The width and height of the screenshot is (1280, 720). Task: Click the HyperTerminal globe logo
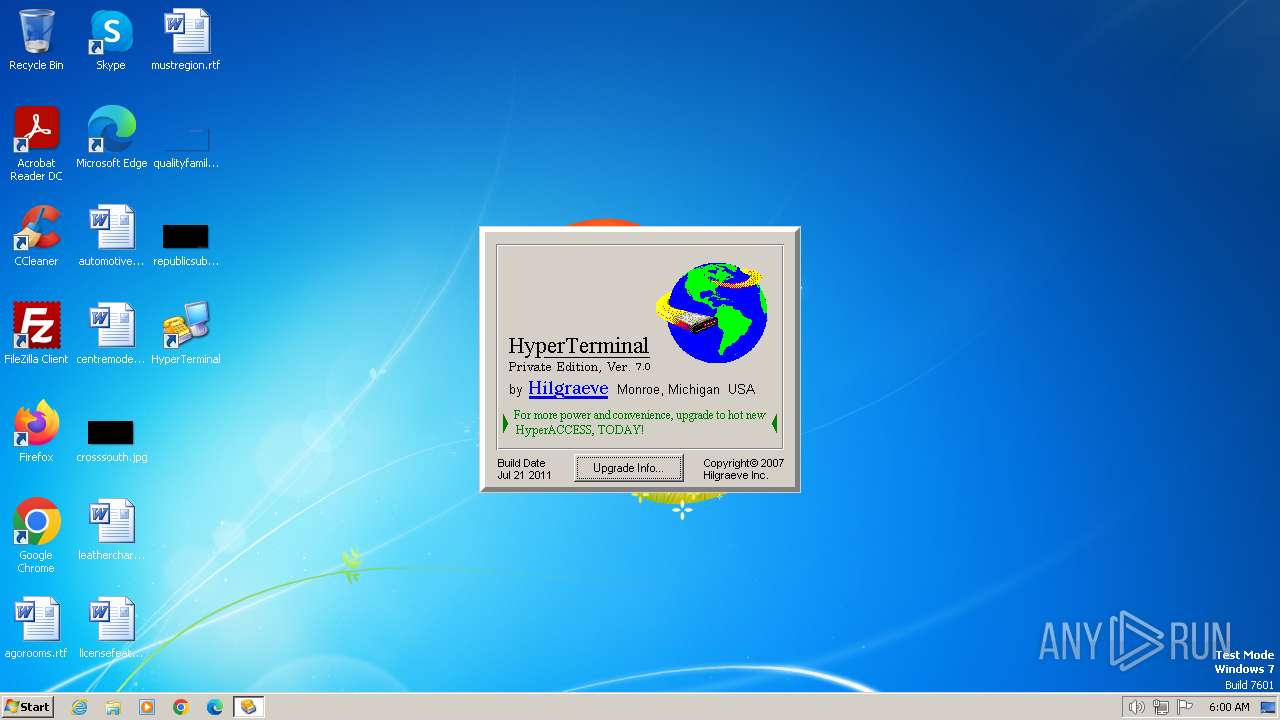point(713,312)
